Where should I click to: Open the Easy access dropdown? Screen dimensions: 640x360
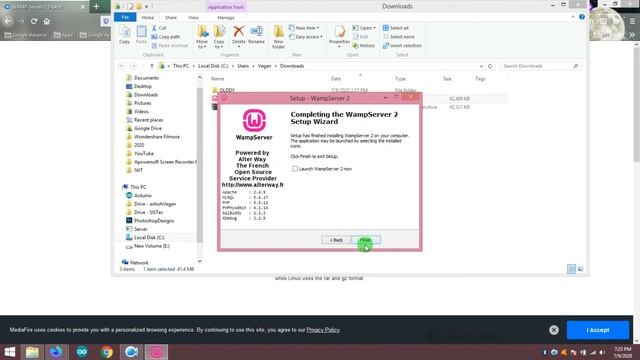[306, 37]
